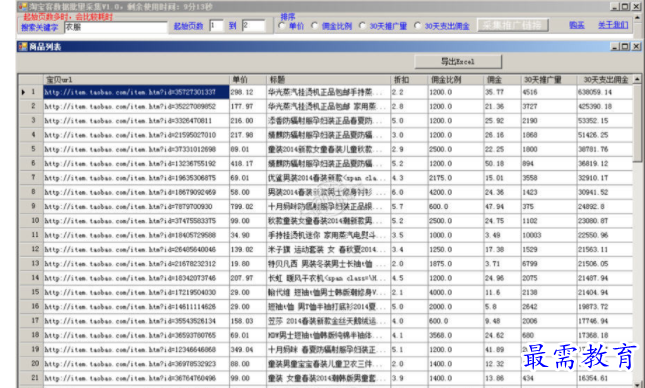
Task: Select the 30天支出佣金 sort radio button
Action: point(418,26)
